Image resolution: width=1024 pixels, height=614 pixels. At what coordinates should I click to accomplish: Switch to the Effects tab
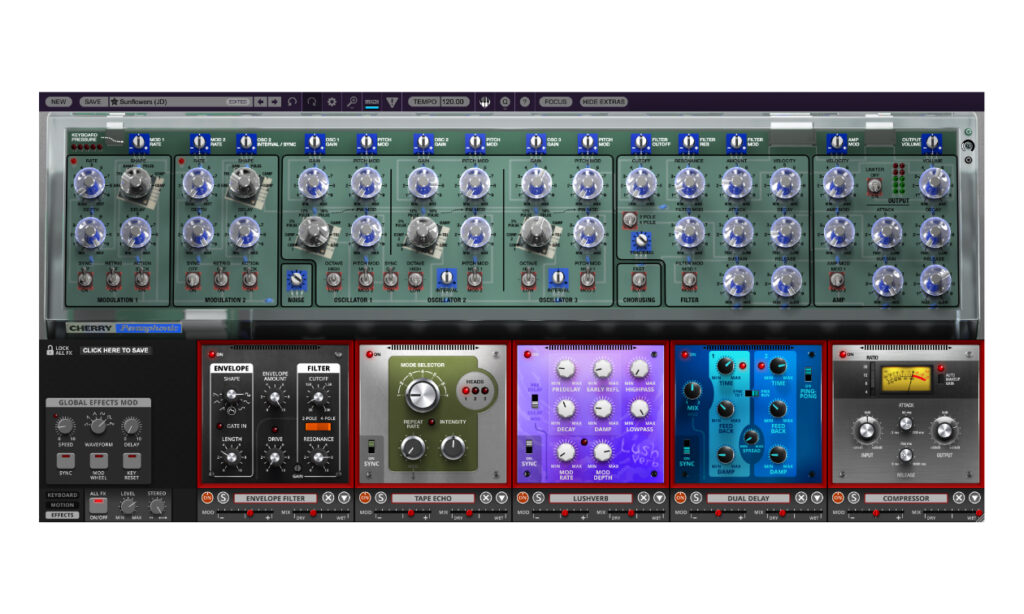pyautogui.click(x=62, y=515)
